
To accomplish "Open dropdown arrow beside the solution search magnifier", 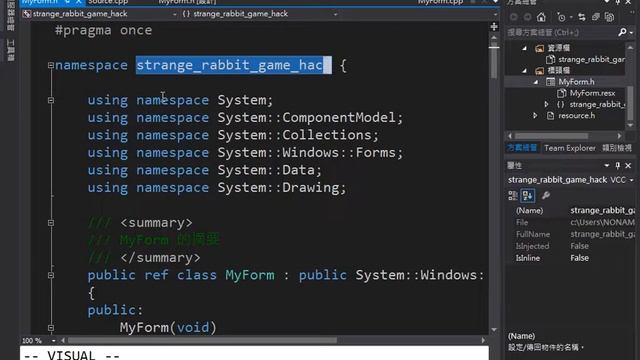I will 631,33.
